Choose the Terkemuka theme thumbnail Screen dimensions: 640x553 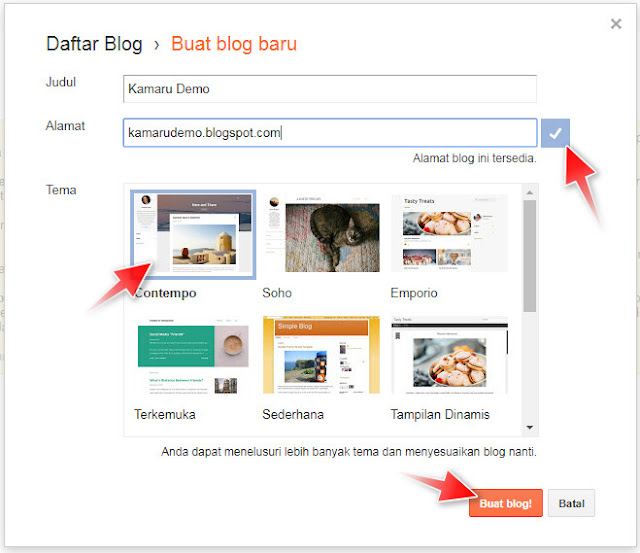point(193,355)
